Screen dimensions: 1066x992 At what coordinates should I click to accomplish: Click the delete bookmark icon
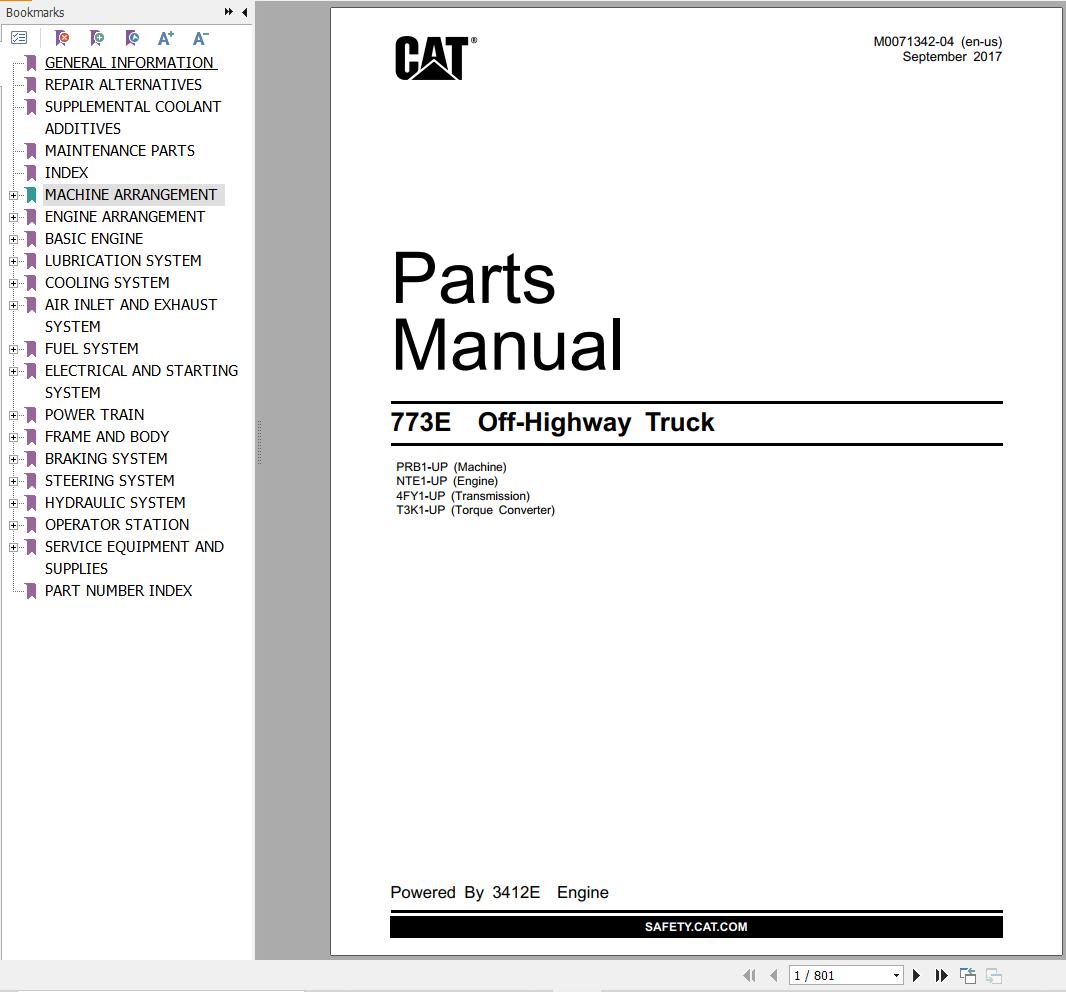click(x=62, y=38)
